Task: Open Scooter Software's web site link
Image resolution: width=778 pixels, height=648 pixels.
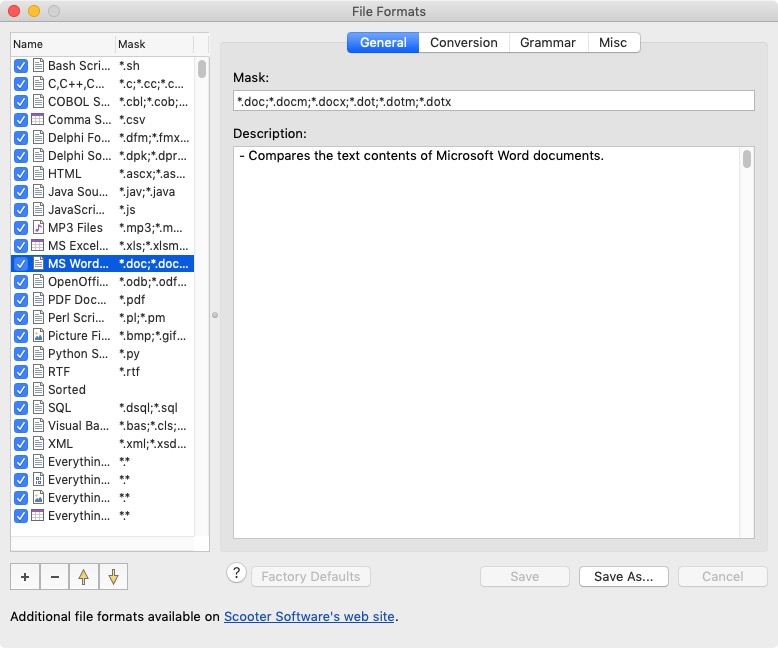Action: 310,617
